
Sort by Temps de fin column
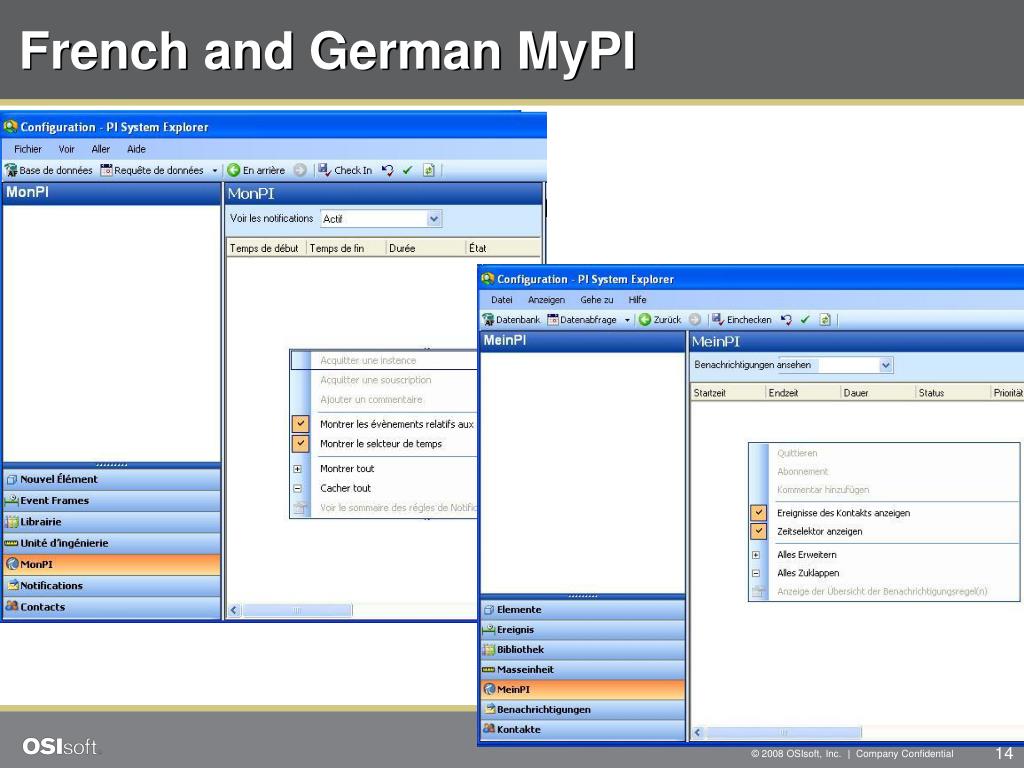pyautogui.click(x=345, y=248)
